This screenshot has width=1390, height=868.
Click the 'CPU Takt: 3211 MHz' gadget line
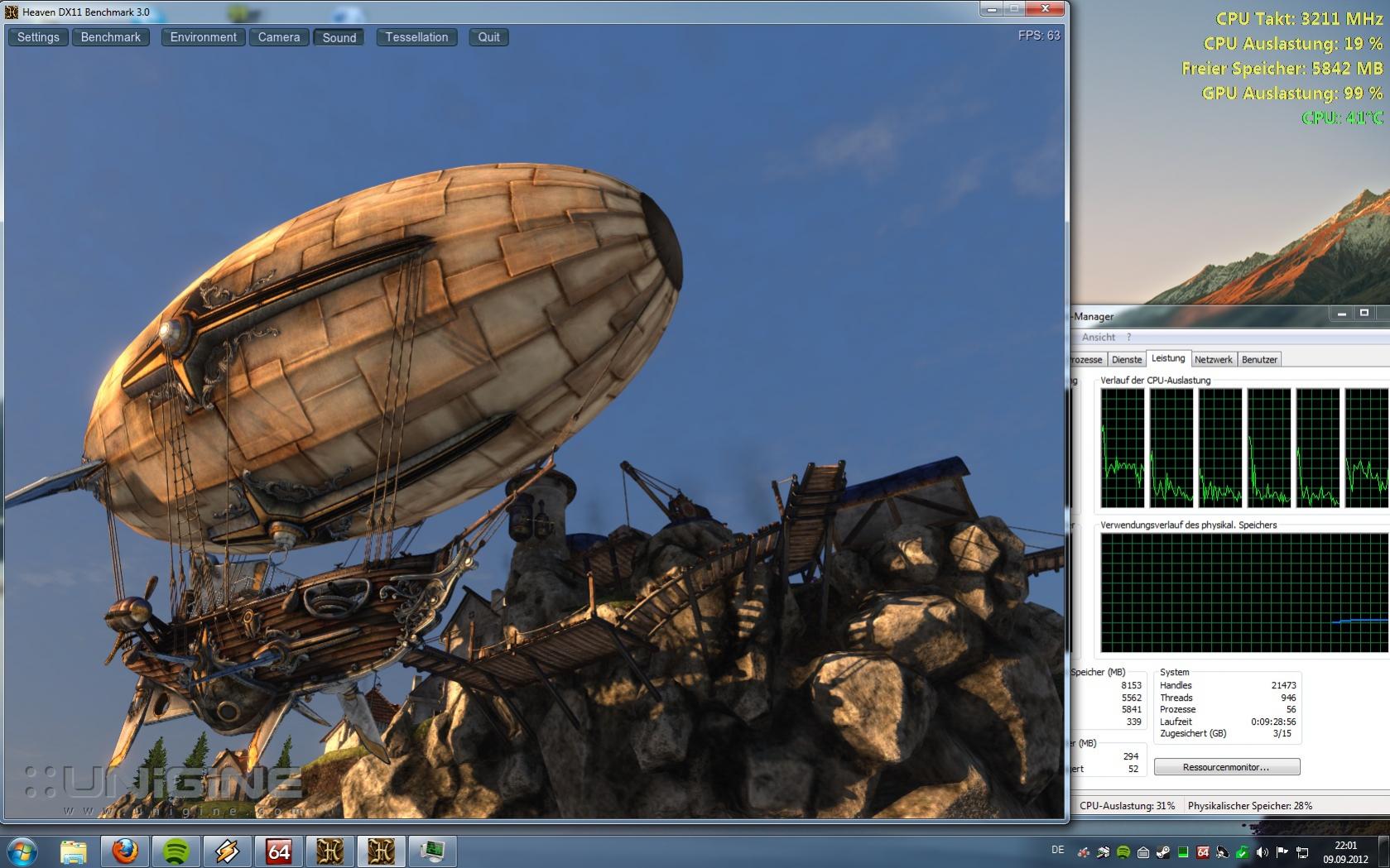[1299, 18]
